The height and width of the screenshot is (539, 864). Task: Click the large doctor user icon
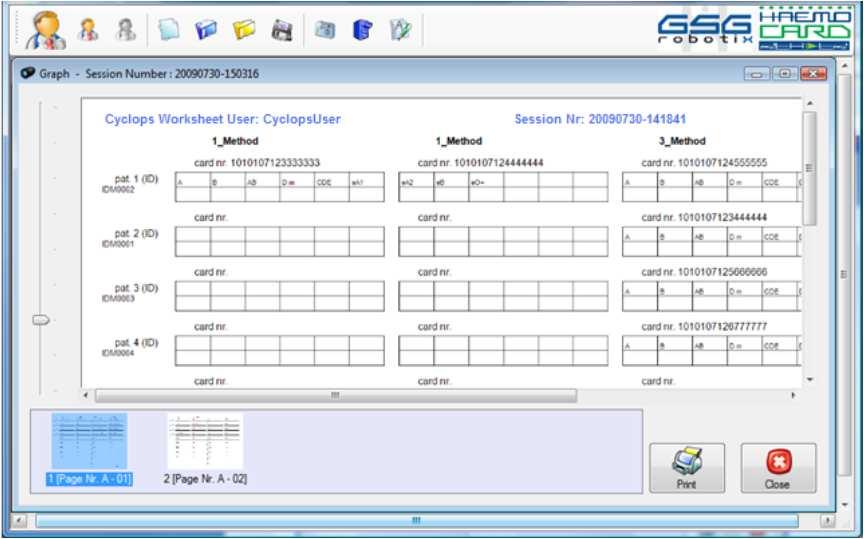(x=45, y=29)
